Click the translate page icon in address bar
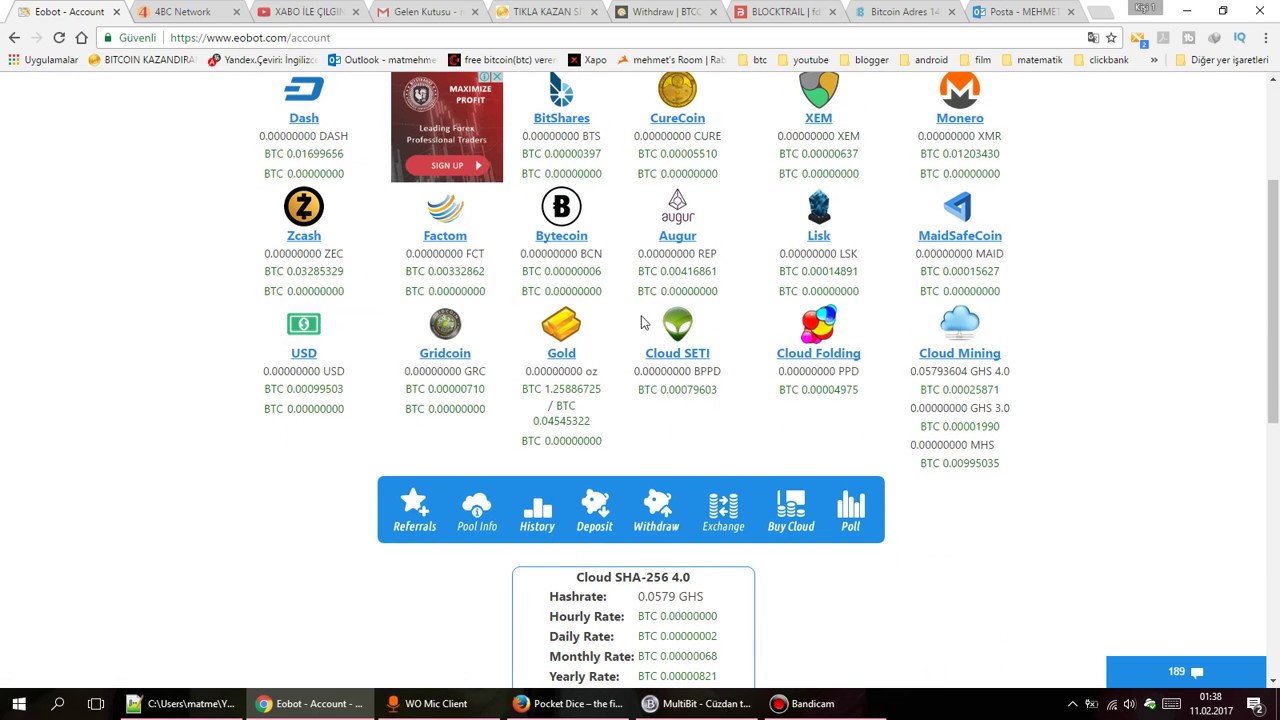 1093,38
